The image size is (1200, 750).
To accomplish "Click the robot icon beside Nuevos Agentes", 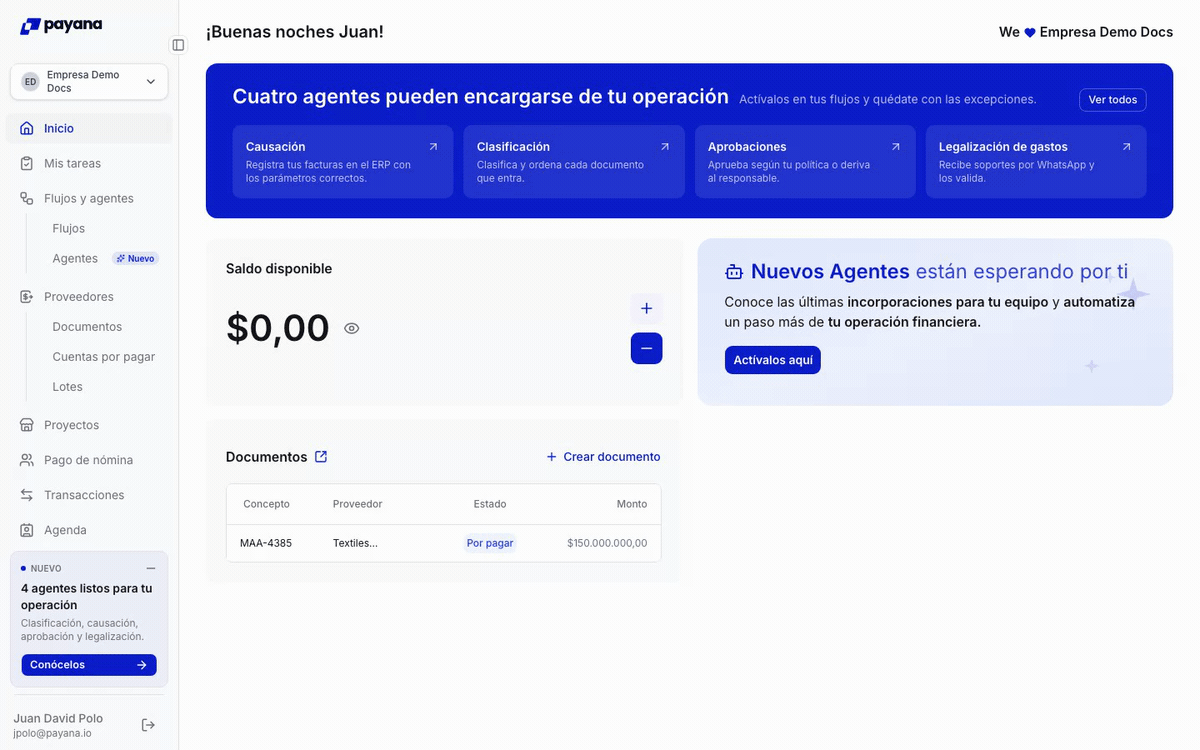I will (x=734, y=272).
